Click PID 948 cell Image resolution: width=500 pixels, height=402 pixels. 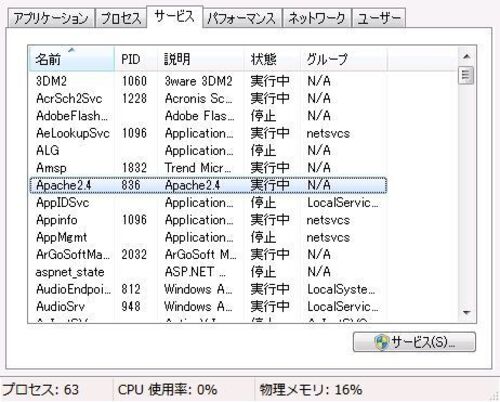pyautogui.click(x=131, y=306)
